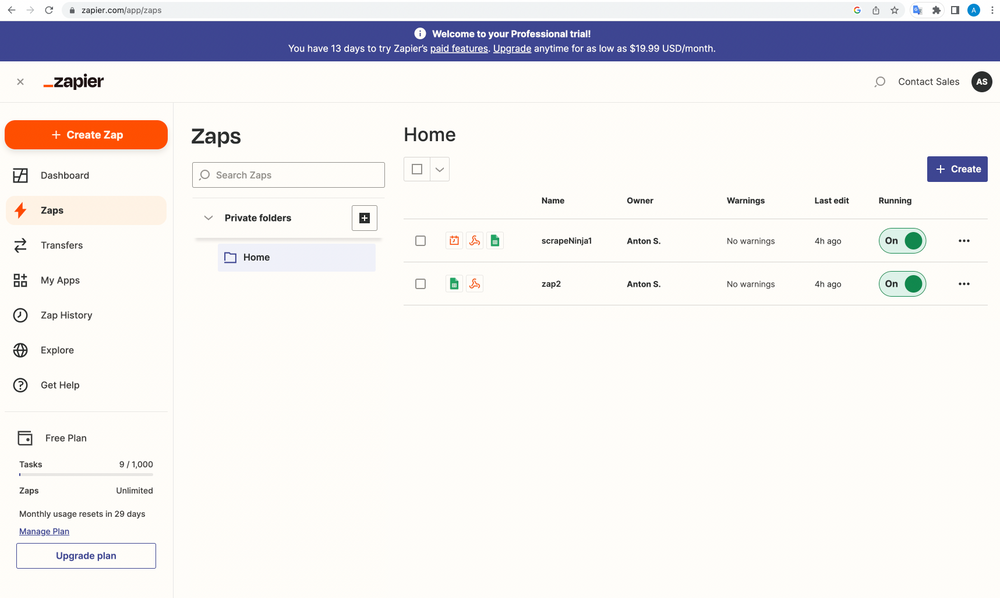This screenshot has height=598, width=1000.
Task: Open three-dot menu for scrapeNinja1 zap
Action: pos(964,241)
